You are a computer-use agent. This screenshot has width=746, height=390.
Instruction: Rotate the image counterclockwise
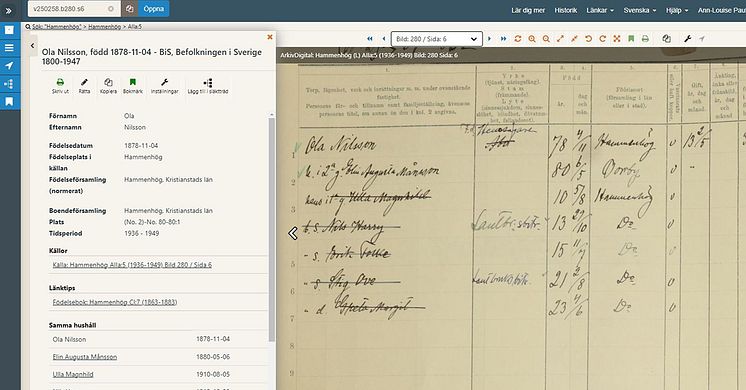(x=589, y=39)
